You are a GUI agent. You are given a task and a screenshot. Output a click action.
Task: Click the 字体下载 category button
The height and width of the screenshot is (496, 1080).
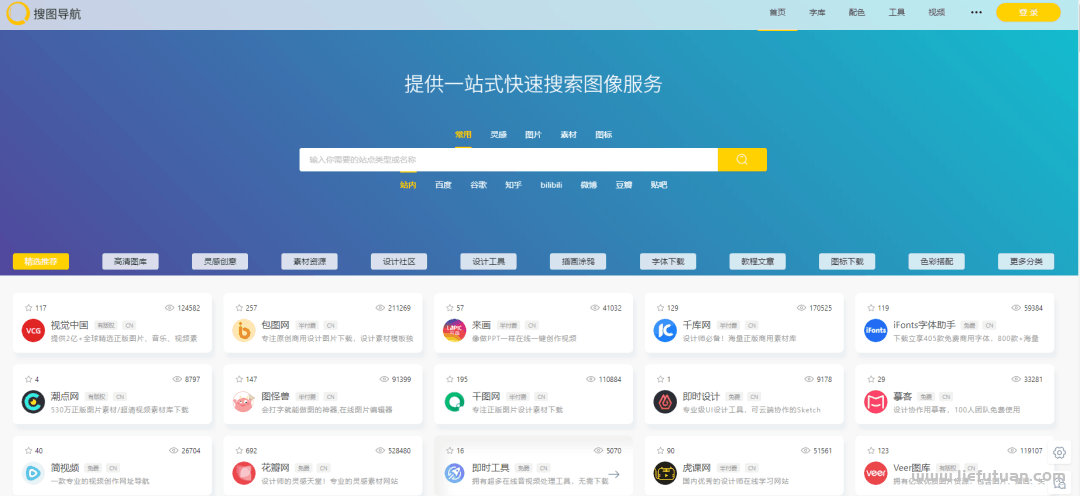pos(667,261)
